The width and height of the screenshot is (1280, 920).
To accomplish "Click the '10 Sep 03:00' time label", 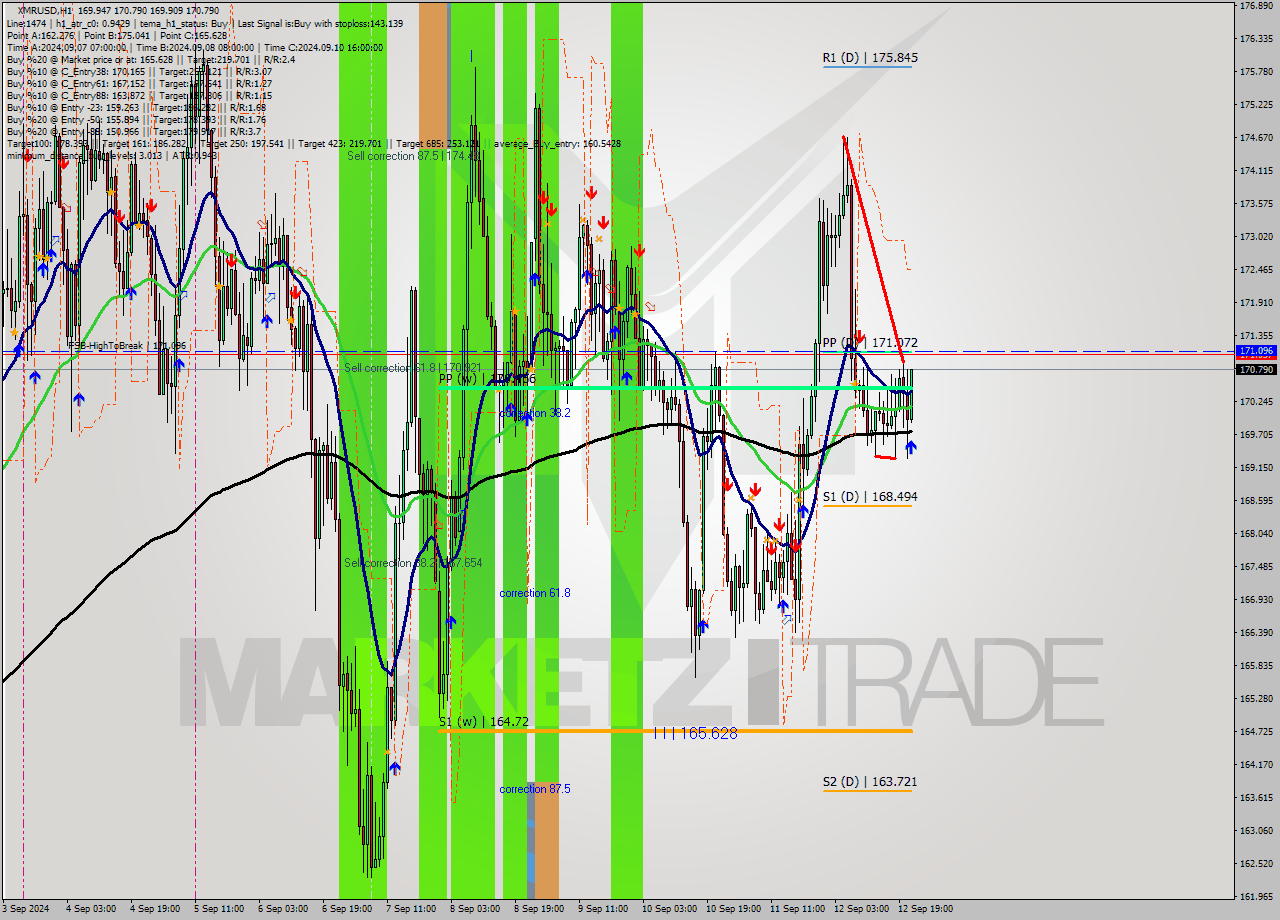I will click(669, 910).
